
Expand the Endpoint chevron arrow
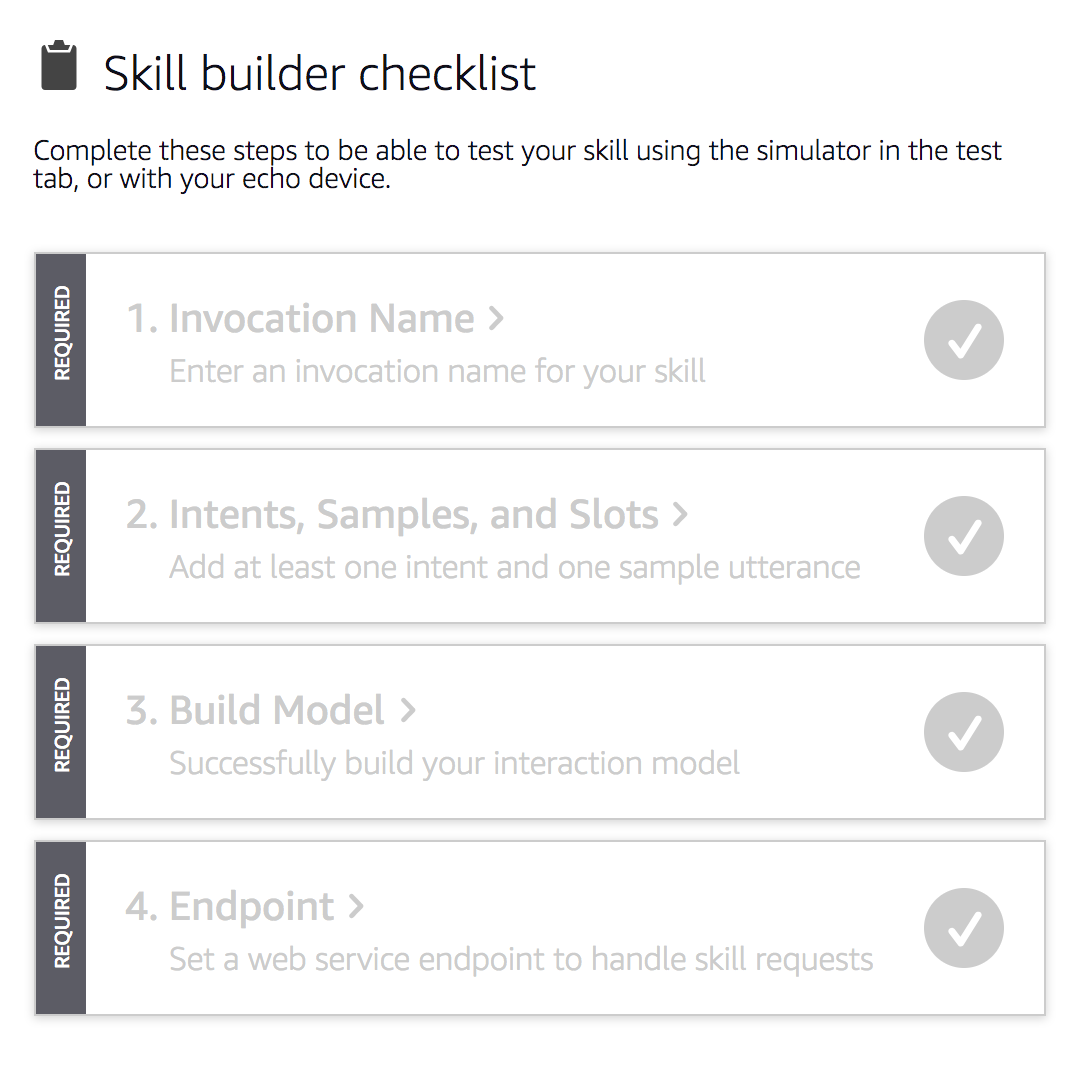[x=355, y=906]
